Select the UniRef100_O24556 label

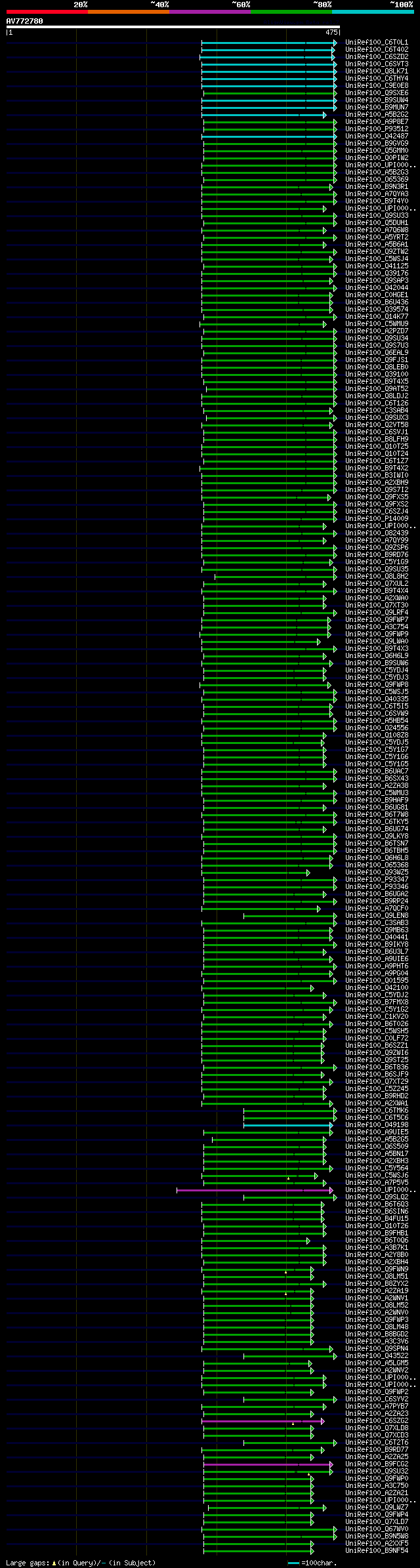tap(377, 728)
